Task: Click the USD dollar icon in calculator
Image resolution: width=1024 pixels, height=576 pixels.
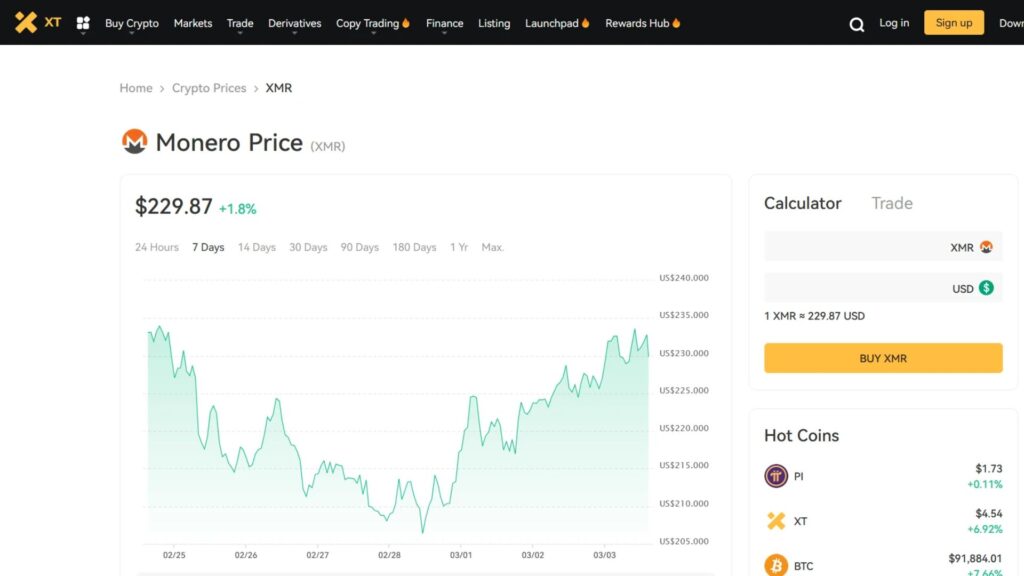Action: (986, 287)
